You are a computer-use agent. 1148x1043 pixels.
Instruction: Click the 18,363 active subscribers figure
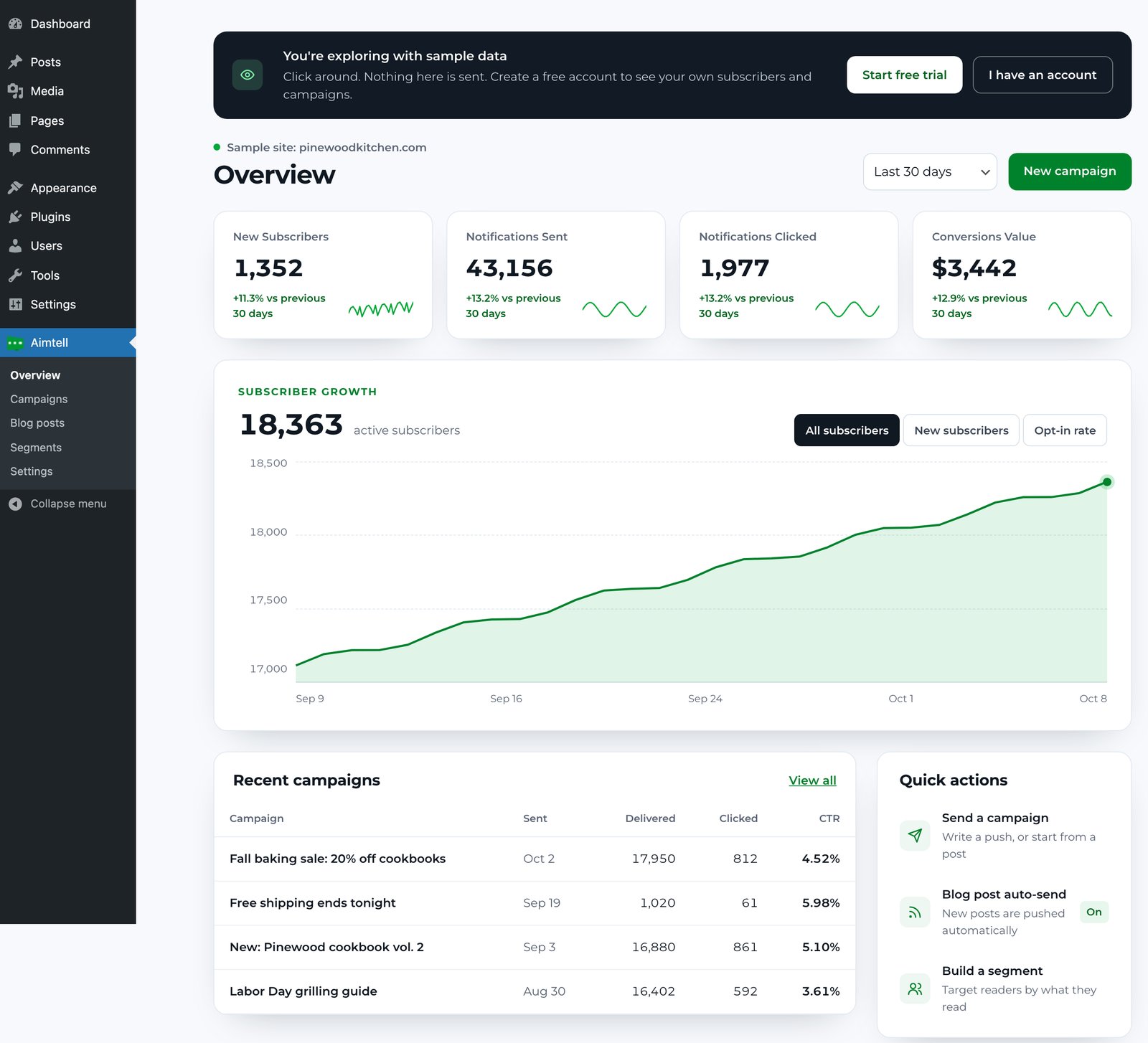tap(291, 425)
